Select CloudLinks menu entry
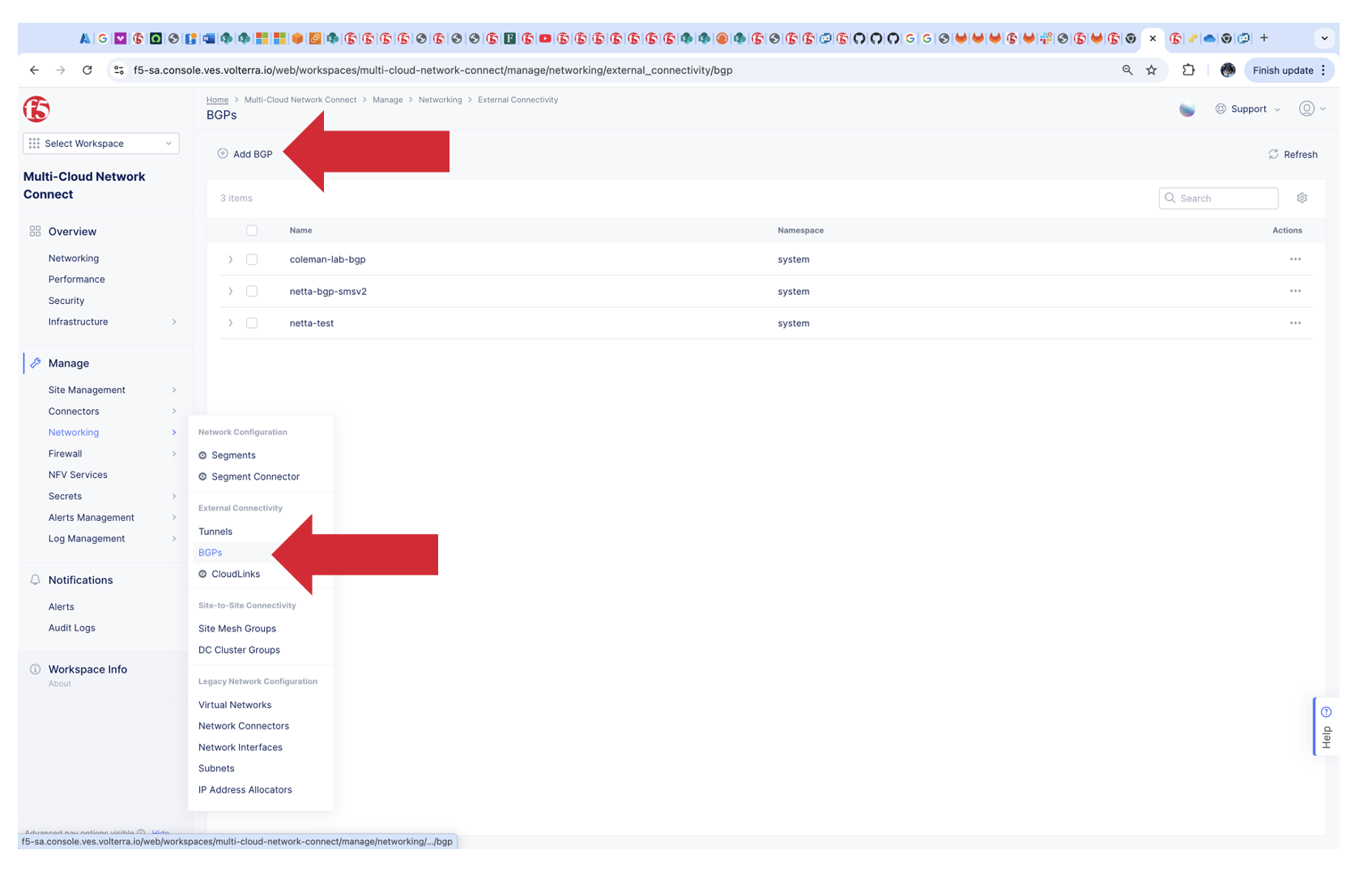The width and height of the screenshot is (1372, 880). click(x=236, y=574)
